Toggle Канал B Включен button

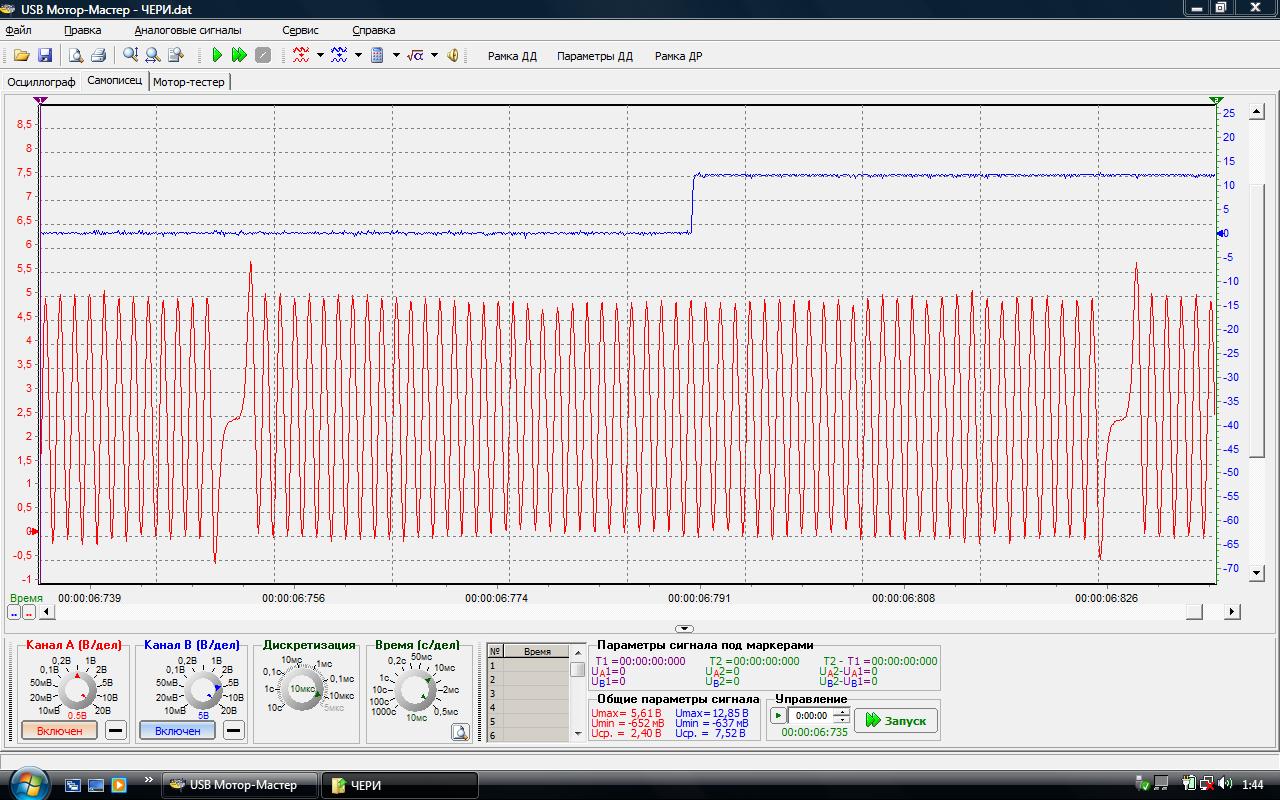177,731
